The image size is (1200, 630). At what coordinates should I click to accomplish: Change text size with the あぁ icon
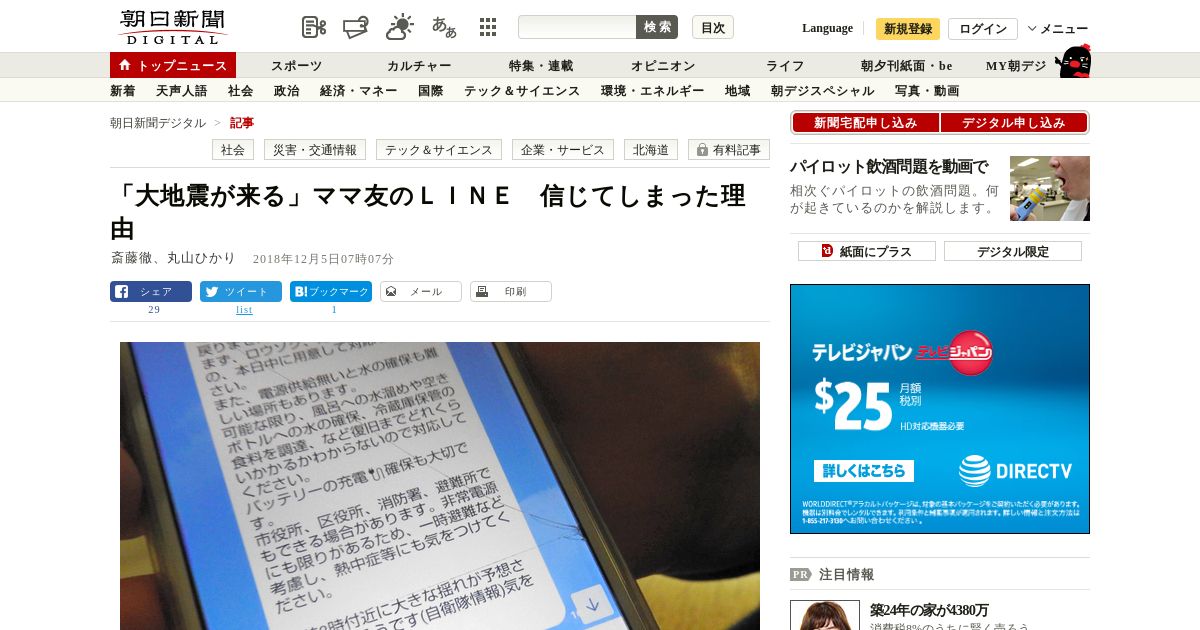[444, 27]
